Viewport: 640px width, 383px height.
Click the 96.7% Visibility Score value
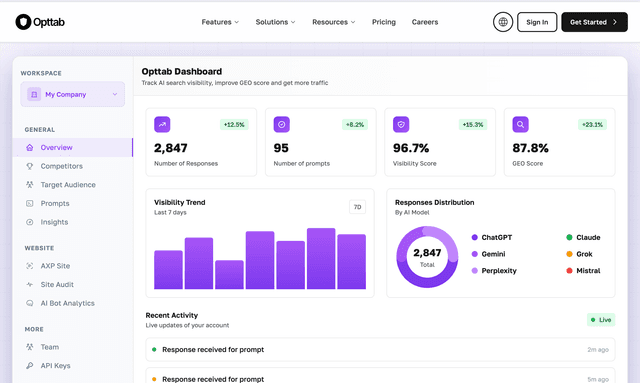point(411,148)
